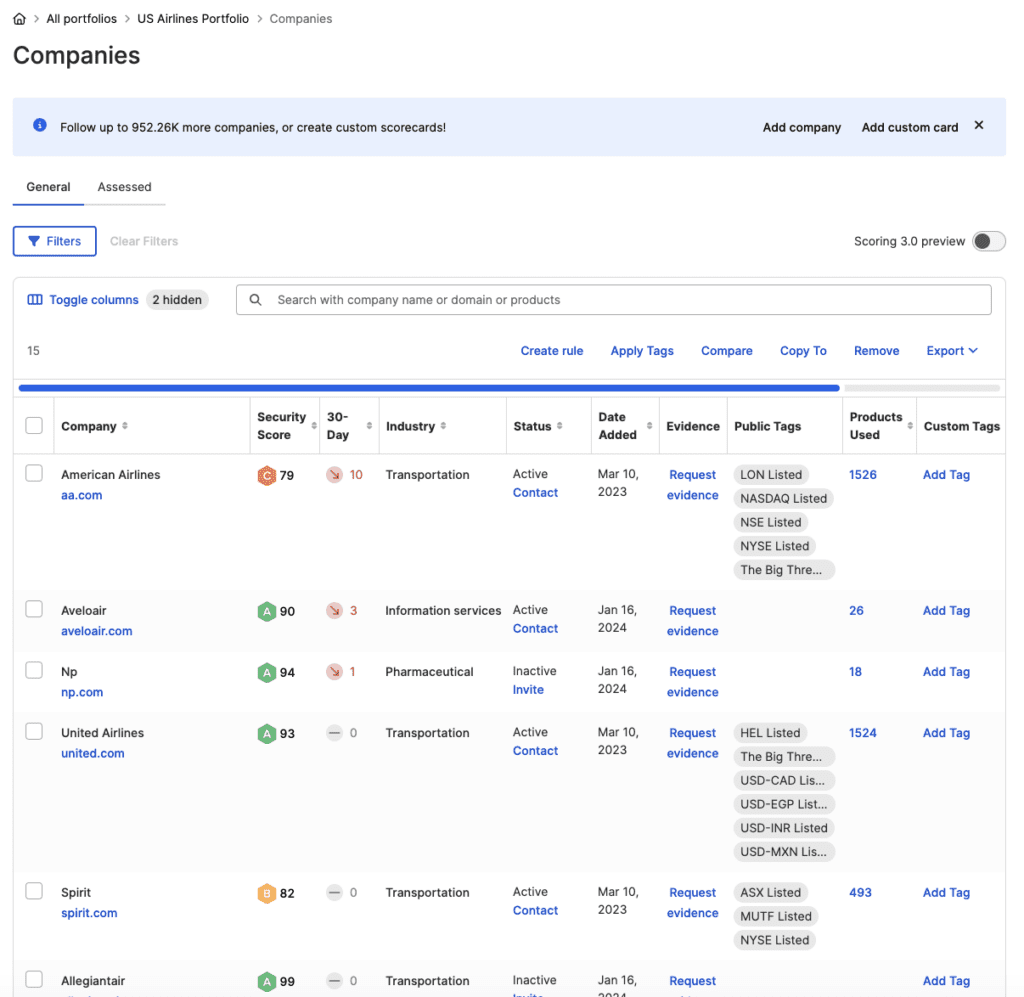Image resolution: width=1024 pixels, height=997 pixels.
Task: Click Create rule action
Action: [552, 351]
